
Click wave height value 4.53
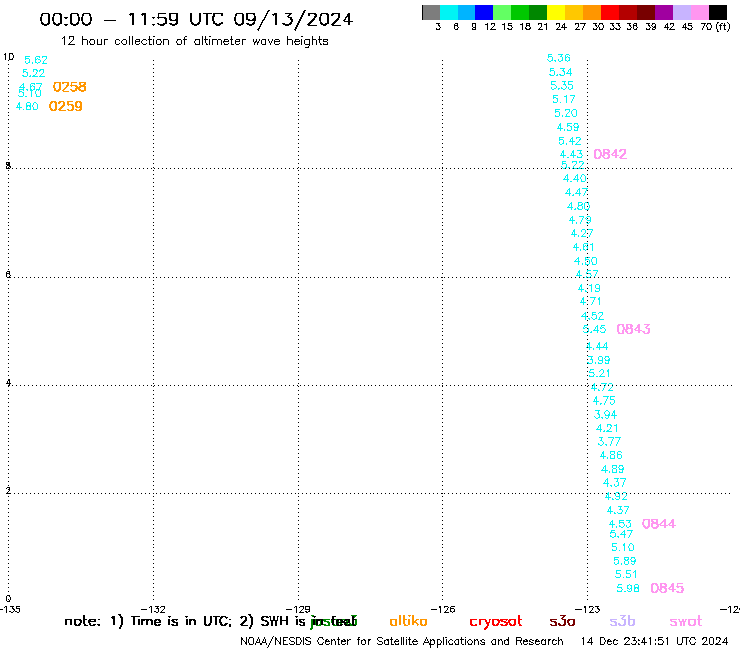(620, 524)
